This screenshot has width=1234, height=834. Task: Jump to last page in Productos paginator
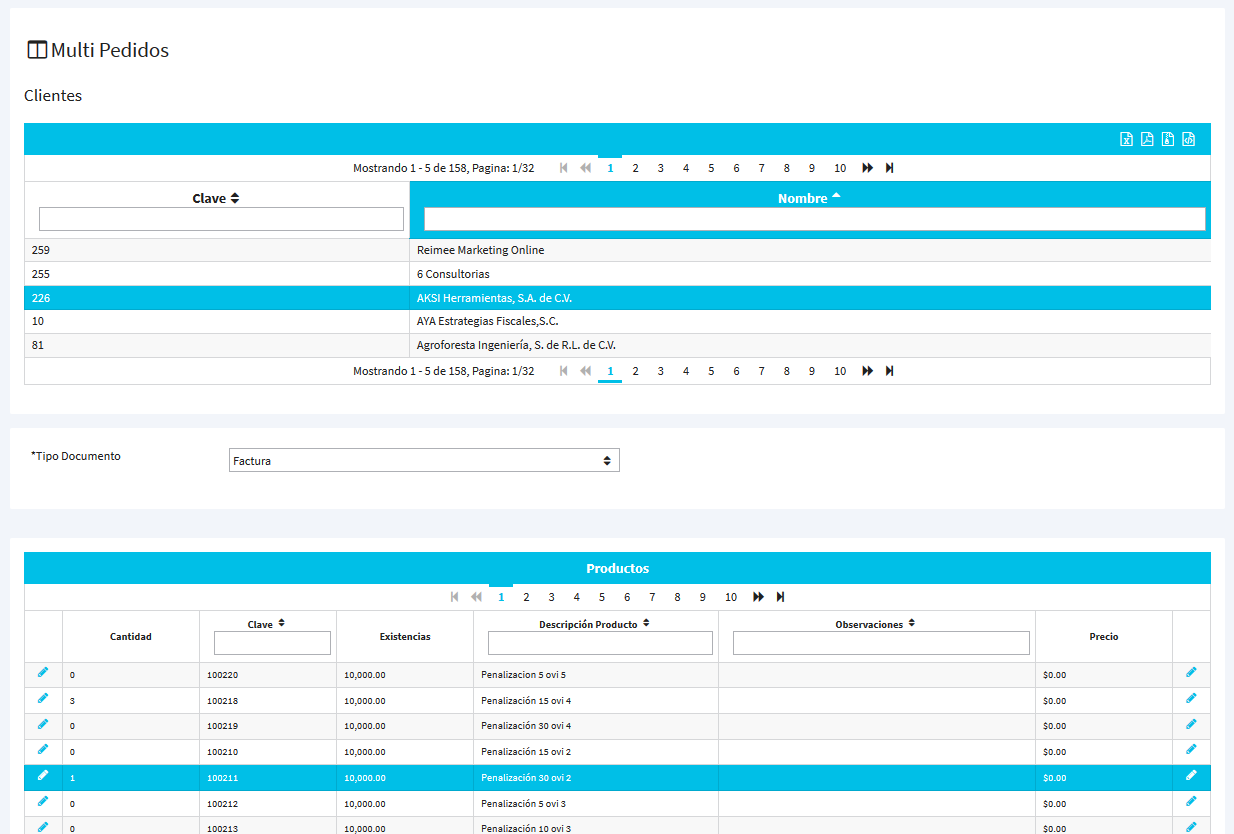point(781,597)
